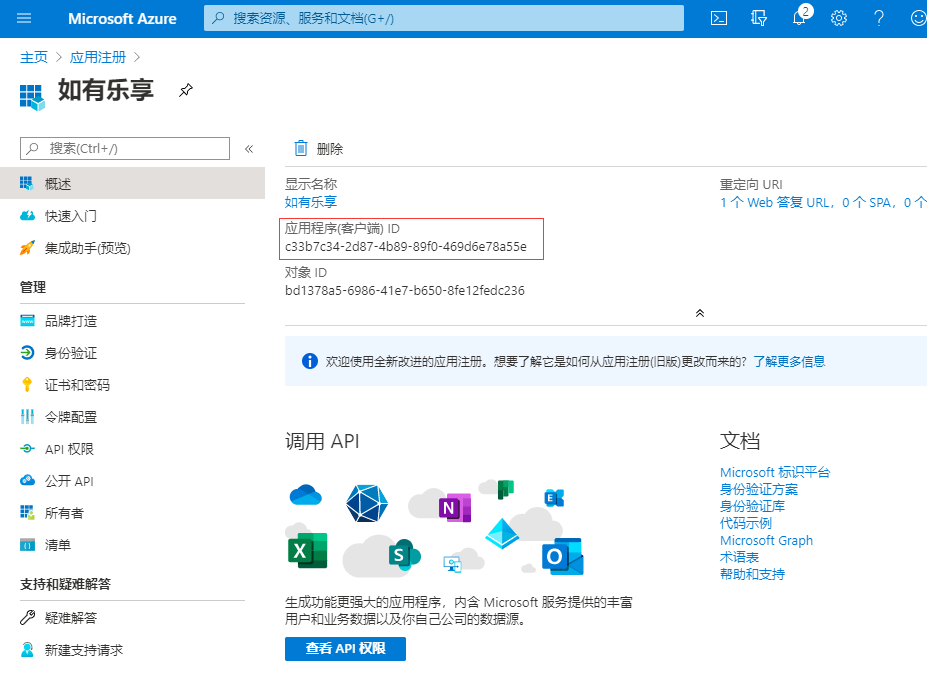Open the hamburger portal menu

pos(24,18)
